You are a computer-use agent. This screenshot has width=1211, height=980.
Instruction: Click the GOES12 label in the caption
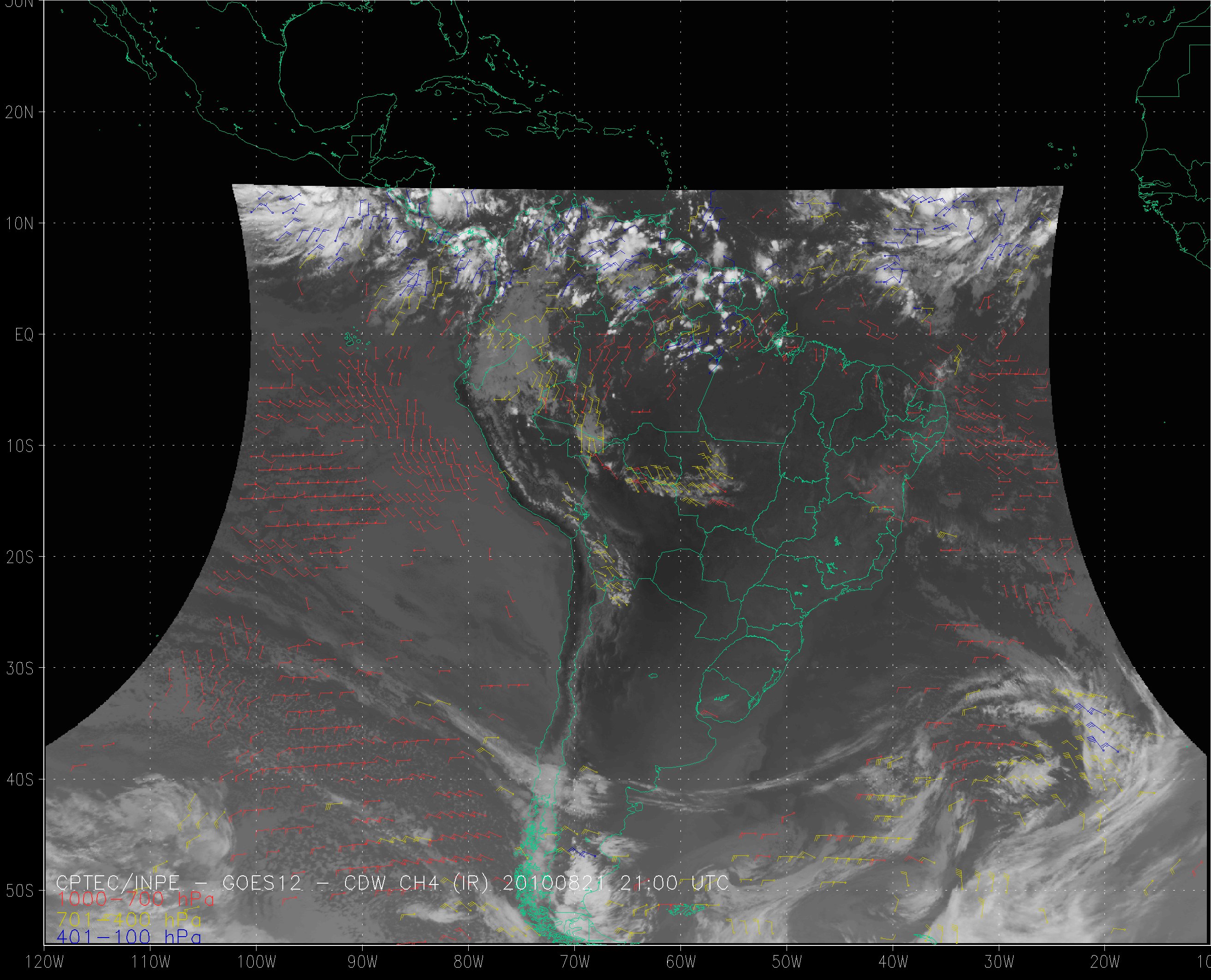(x=262, y=882)
